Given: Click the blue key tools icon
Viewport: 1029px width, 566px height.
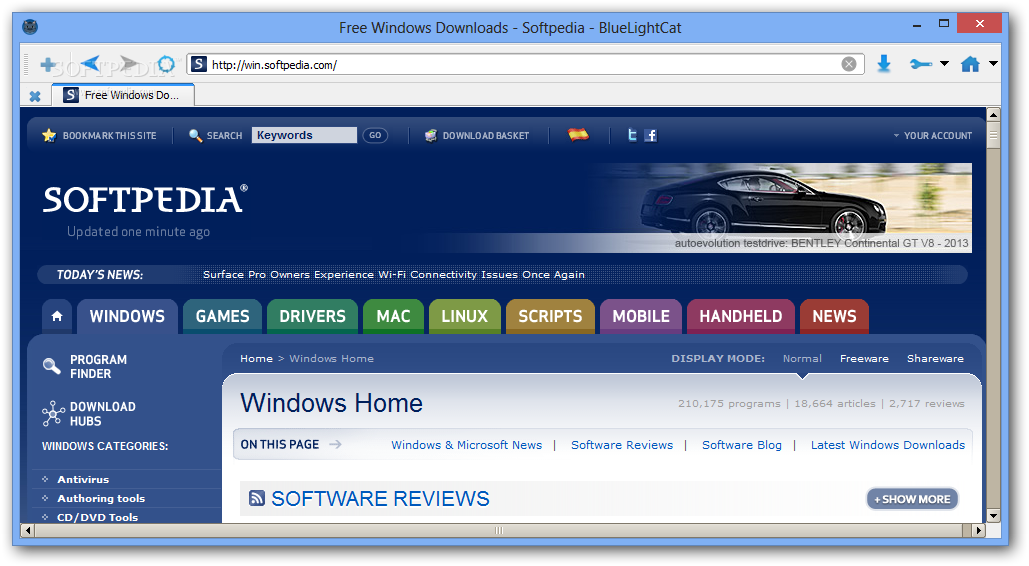Looking at the screenshot, I should click(x=921, y=64).
